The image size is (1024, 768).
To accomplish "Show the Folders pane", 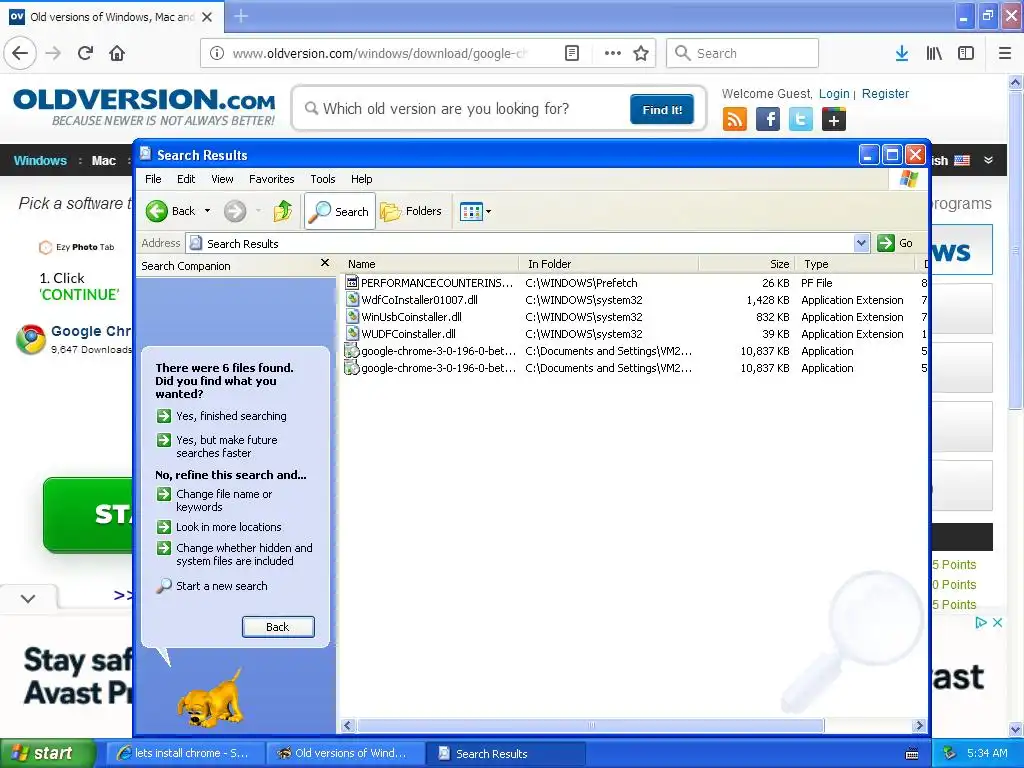I will coord(411,211).
